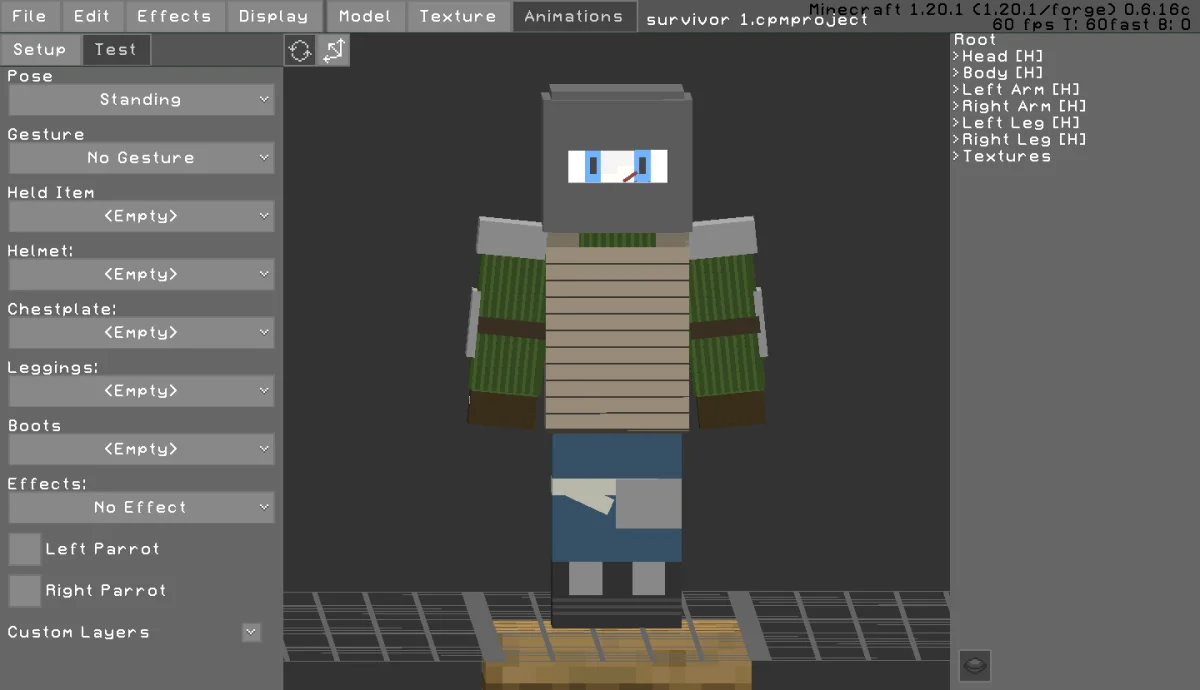Select the Setup sub-tab
The image size is (1200, 690).
click(40, 49)
